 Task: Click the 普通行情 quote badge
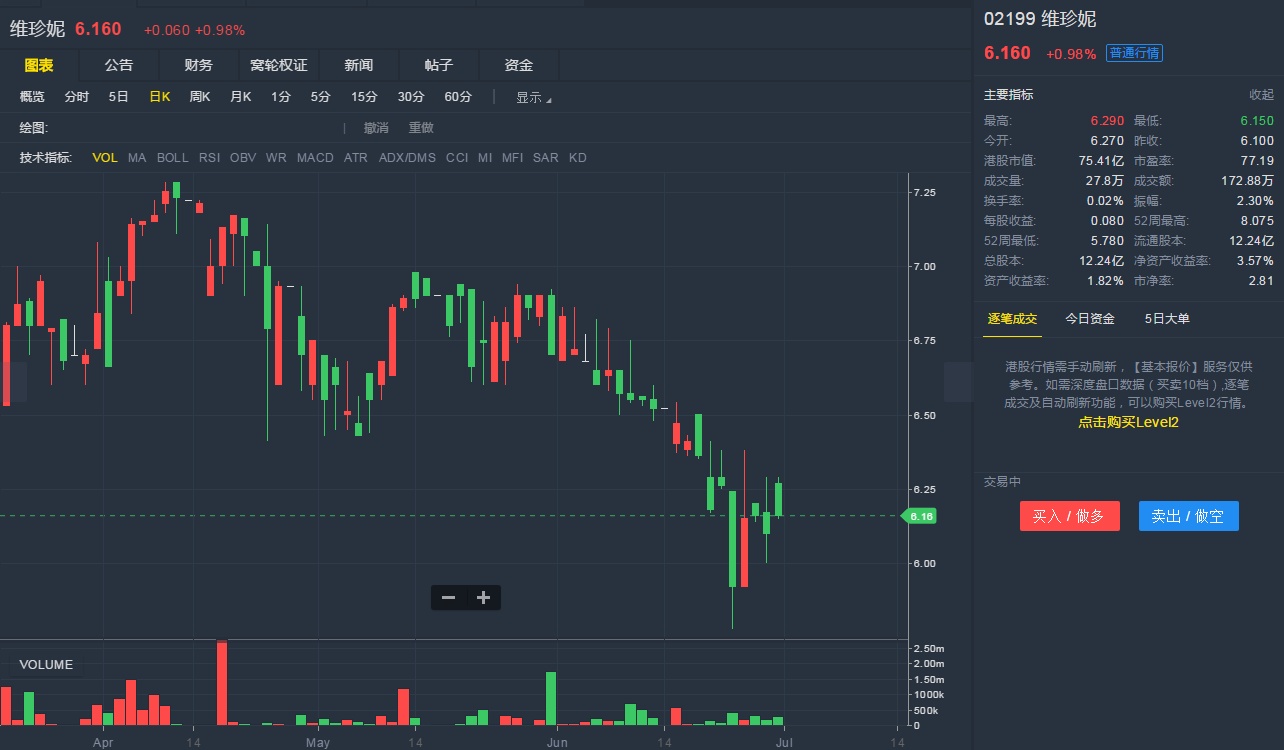[1134, 53]
